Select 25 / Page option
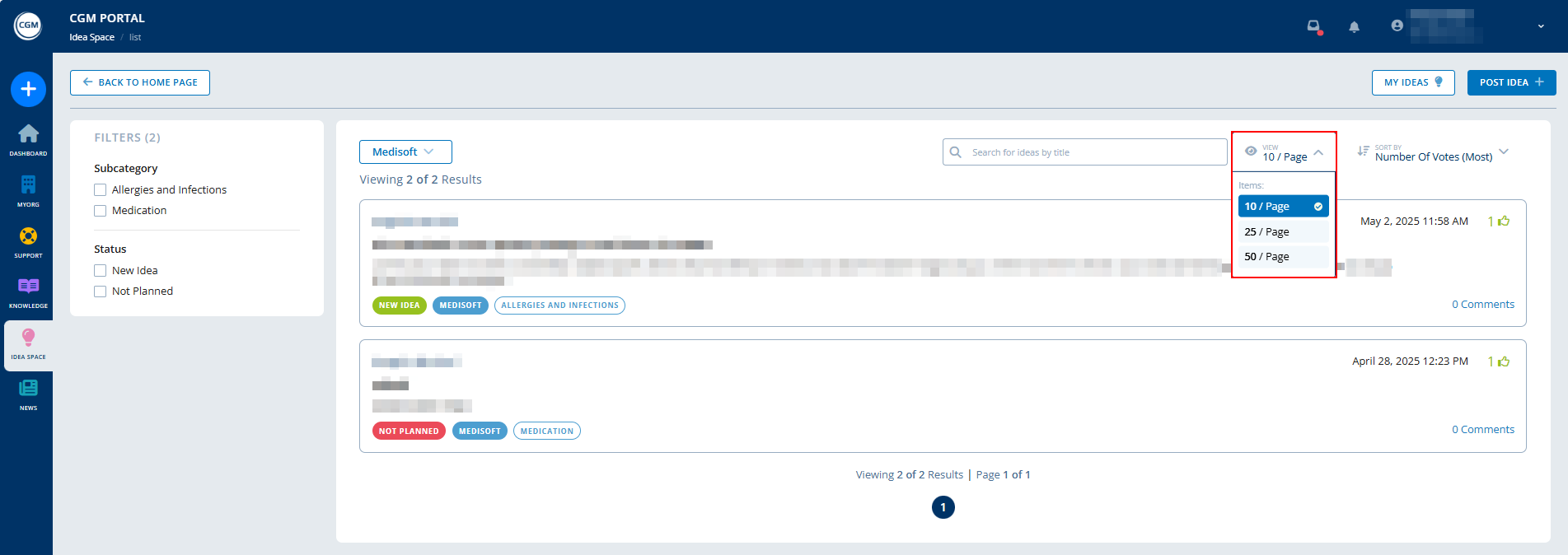This screenshot has width=1568, height=555. 1283,232
